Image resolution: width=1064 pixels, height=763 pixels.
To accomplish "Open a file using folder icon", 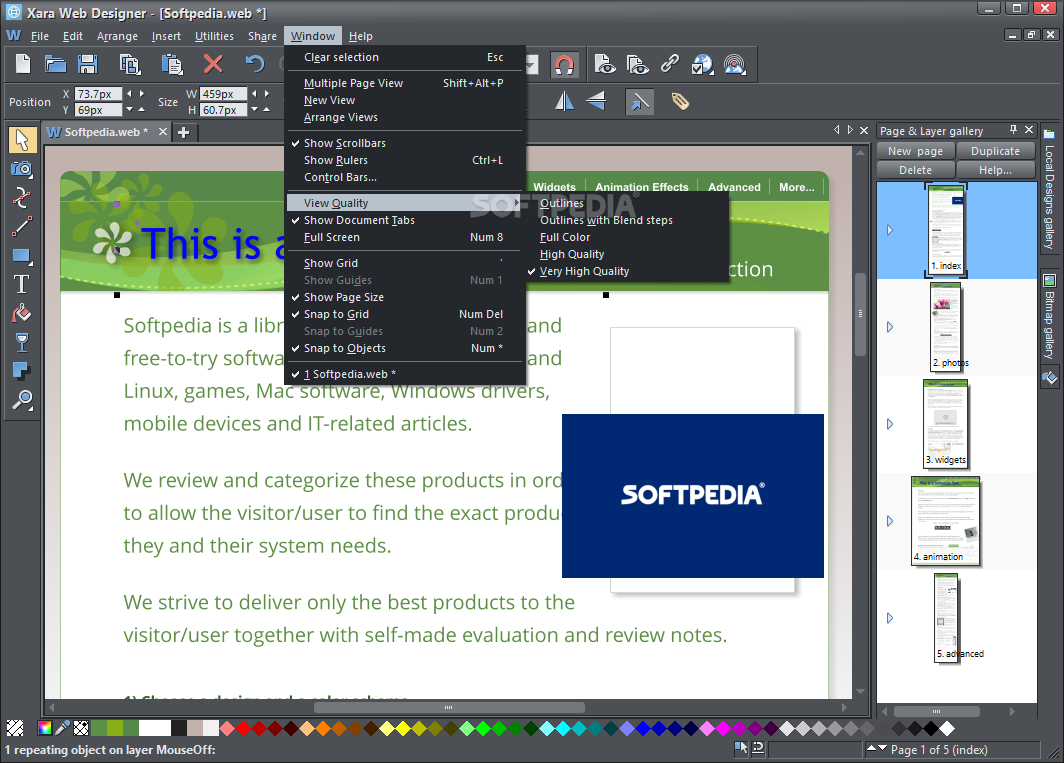I will 55,64.
